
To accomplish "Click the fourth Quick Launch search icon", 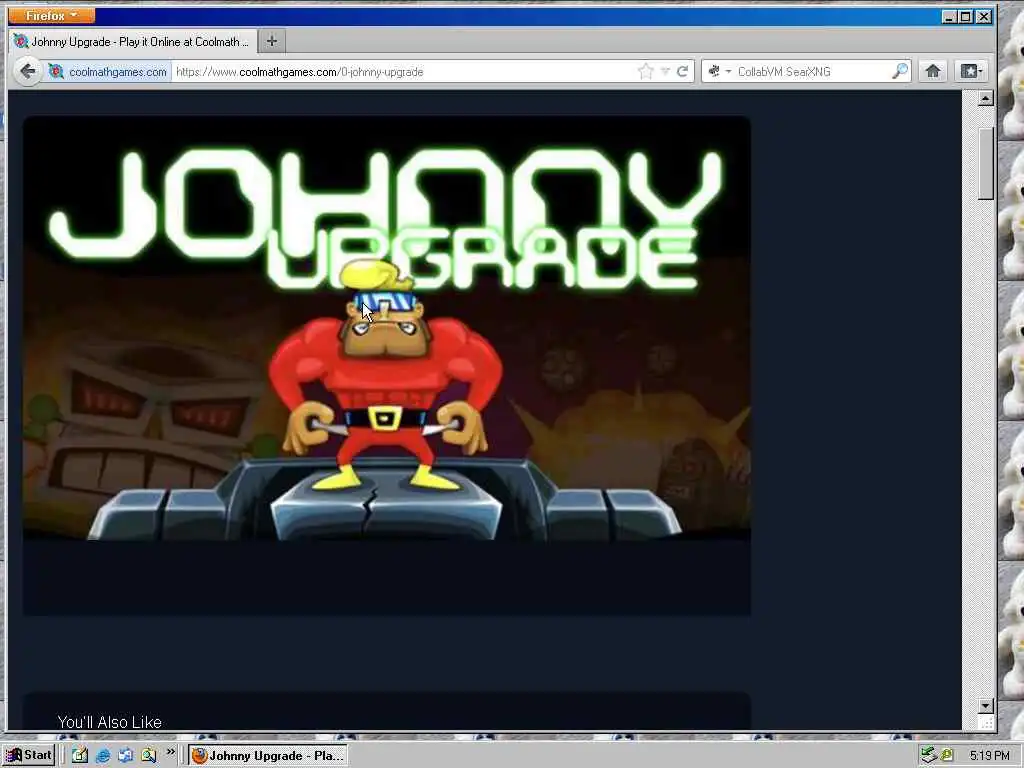I will 149,756.
